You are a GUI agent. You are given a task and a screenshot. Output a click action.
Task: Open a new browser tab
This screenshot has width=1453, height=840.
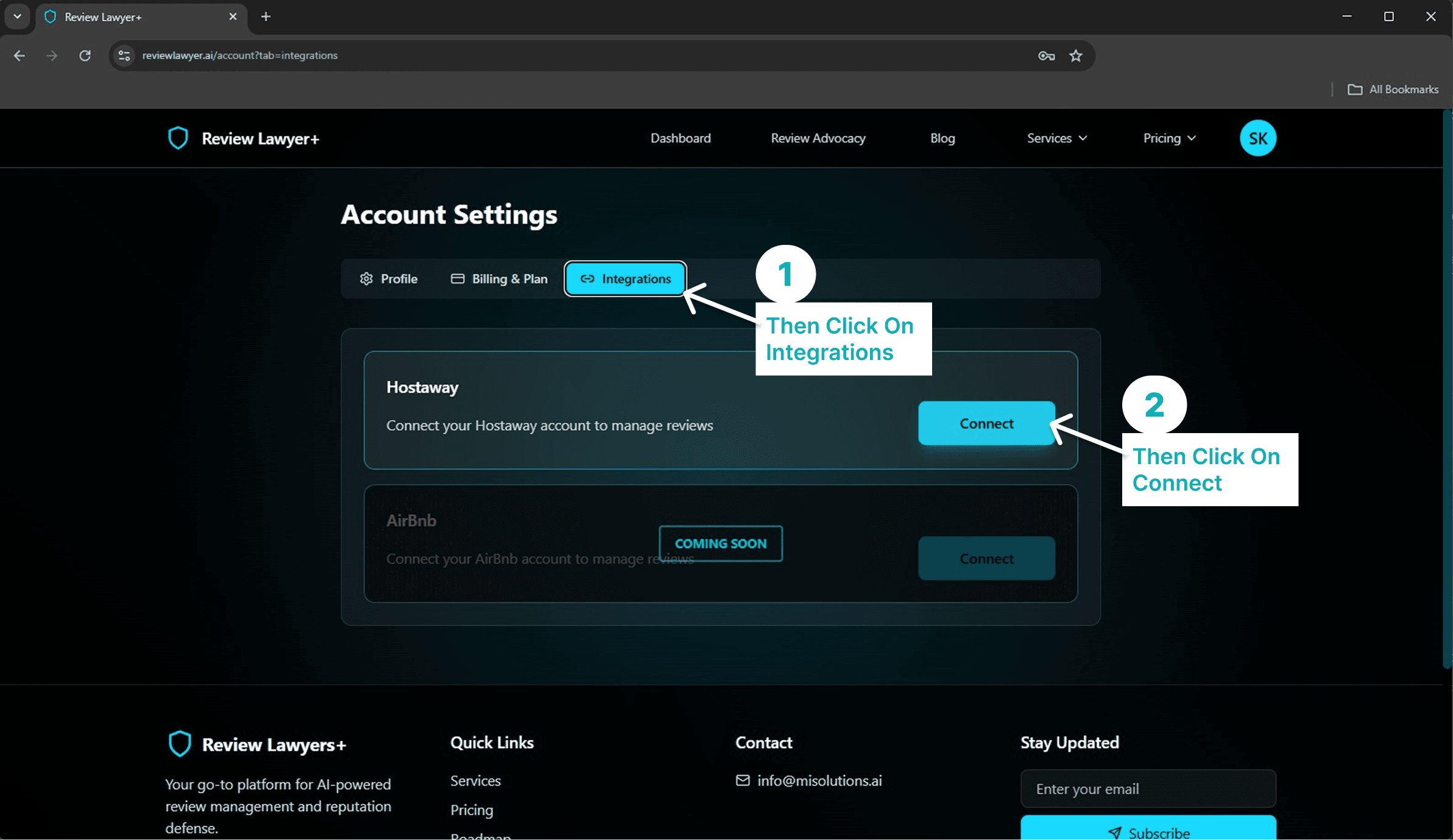point(266,16)
